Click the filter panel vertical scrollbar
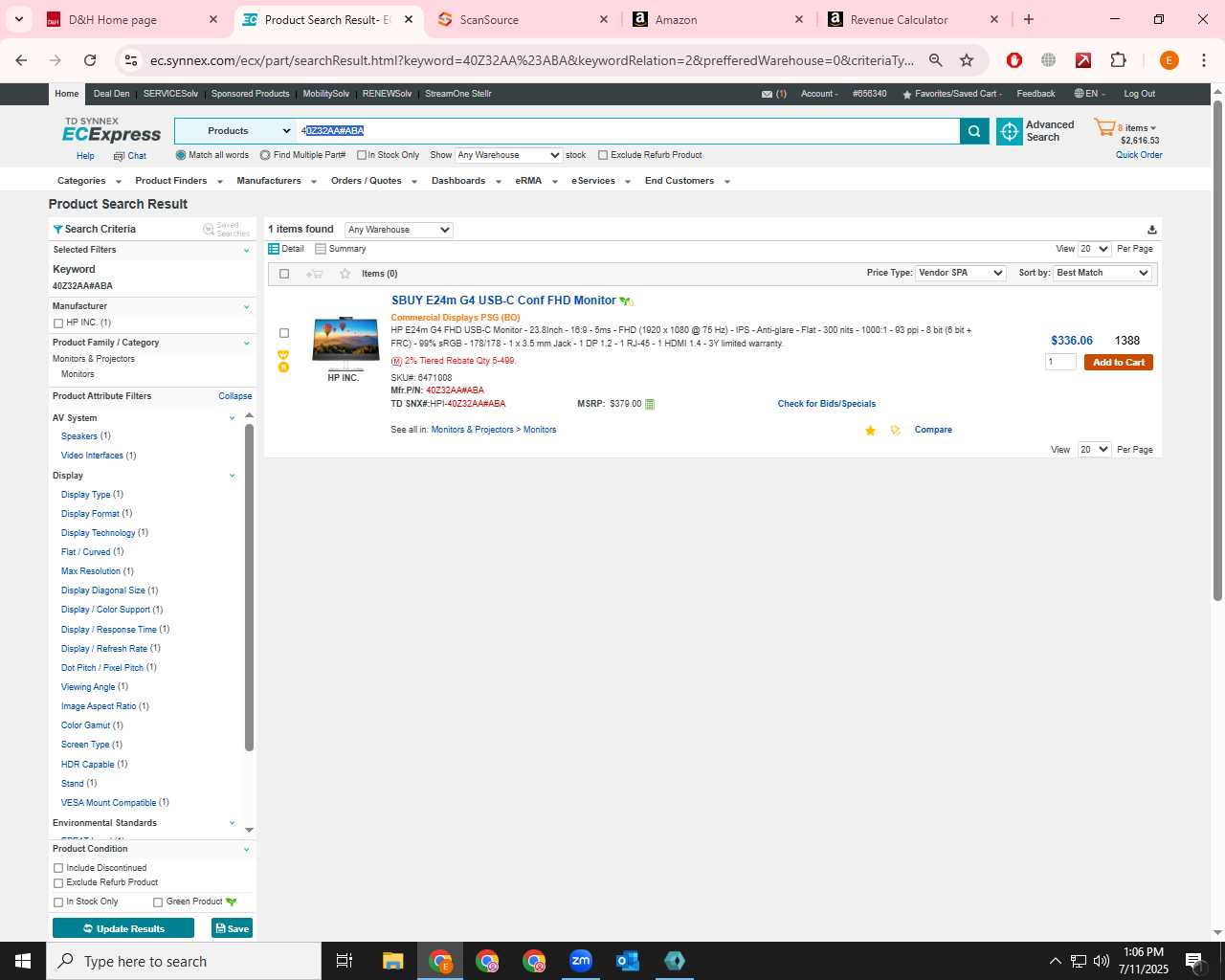The height and width of the screenshot is (980, 1225). coord(249,586)
